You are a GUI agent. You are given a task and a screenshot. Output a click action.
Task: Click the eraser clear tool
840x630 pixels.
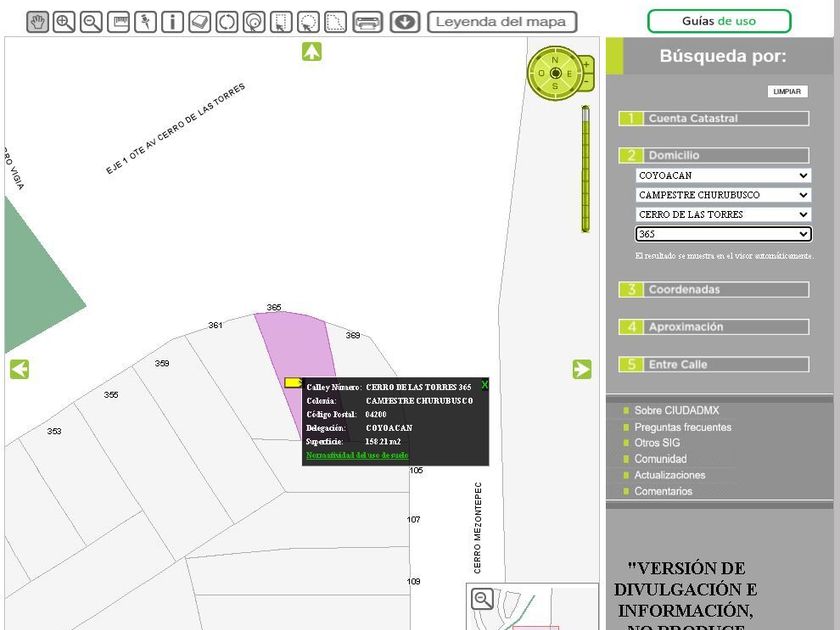point(200,22)
